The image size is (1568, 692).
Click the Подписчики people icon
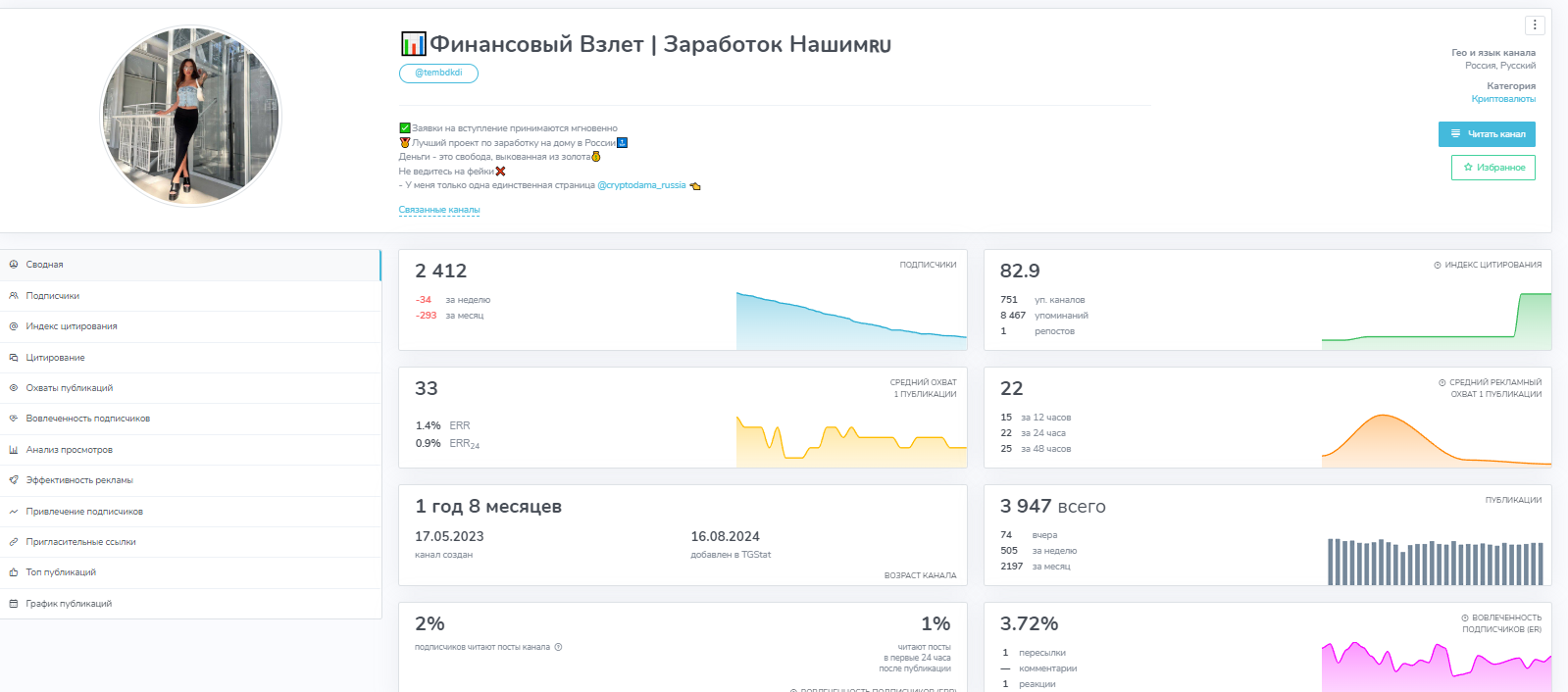tap(14, 296)
